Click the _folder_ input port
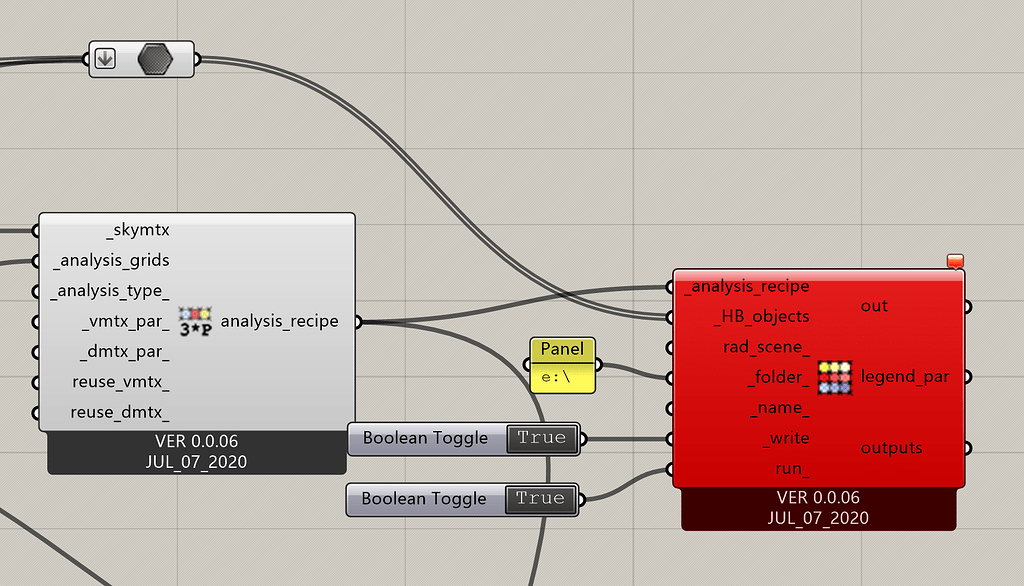This screenshot has height=586, width=1024. point(669,377)
